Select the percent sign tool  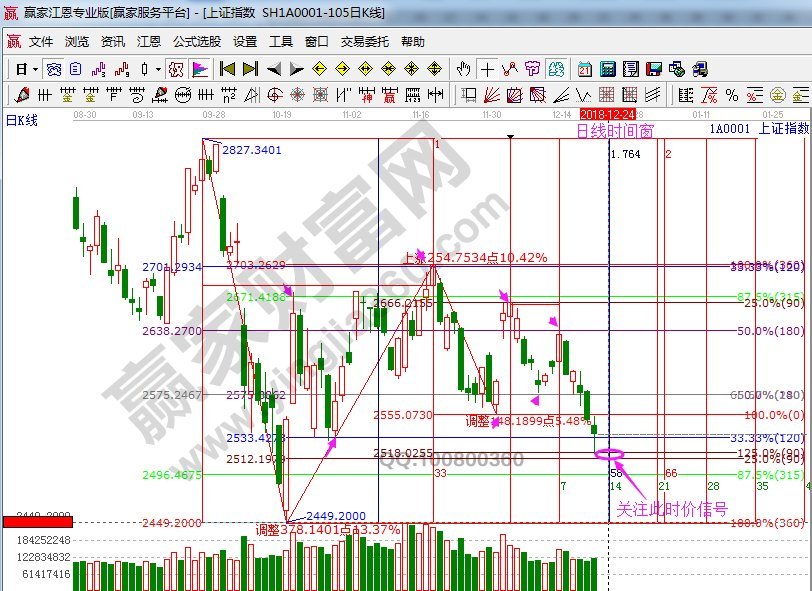point(732,96)
